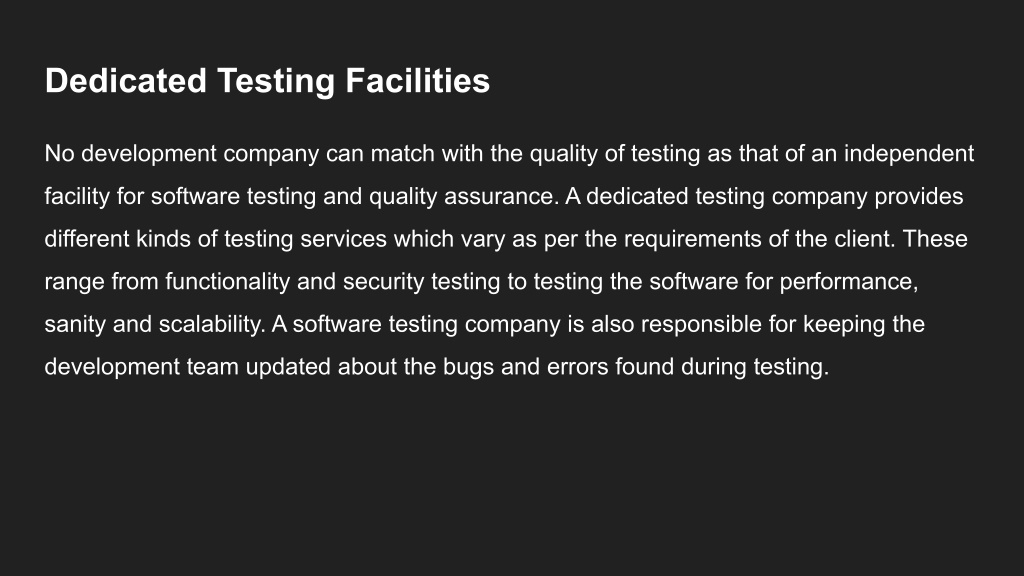Click the word "performance," in the paragraph
1024x576 pixels.
(x=849, y=282)
